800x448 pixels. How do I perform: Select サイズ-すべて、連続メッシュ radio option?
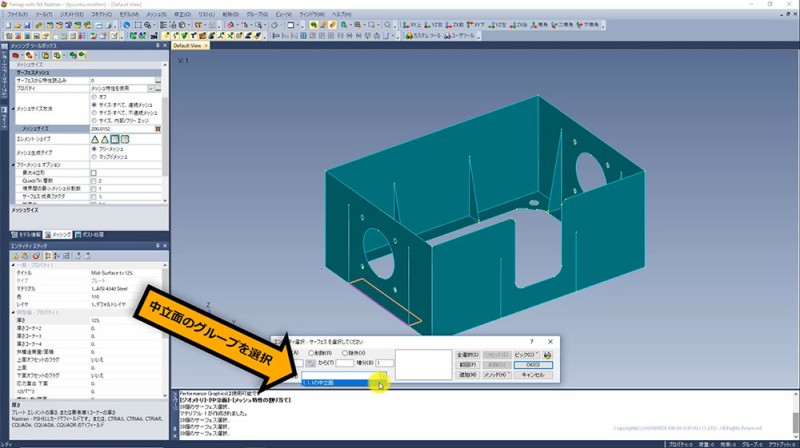[x=94, y=105]
